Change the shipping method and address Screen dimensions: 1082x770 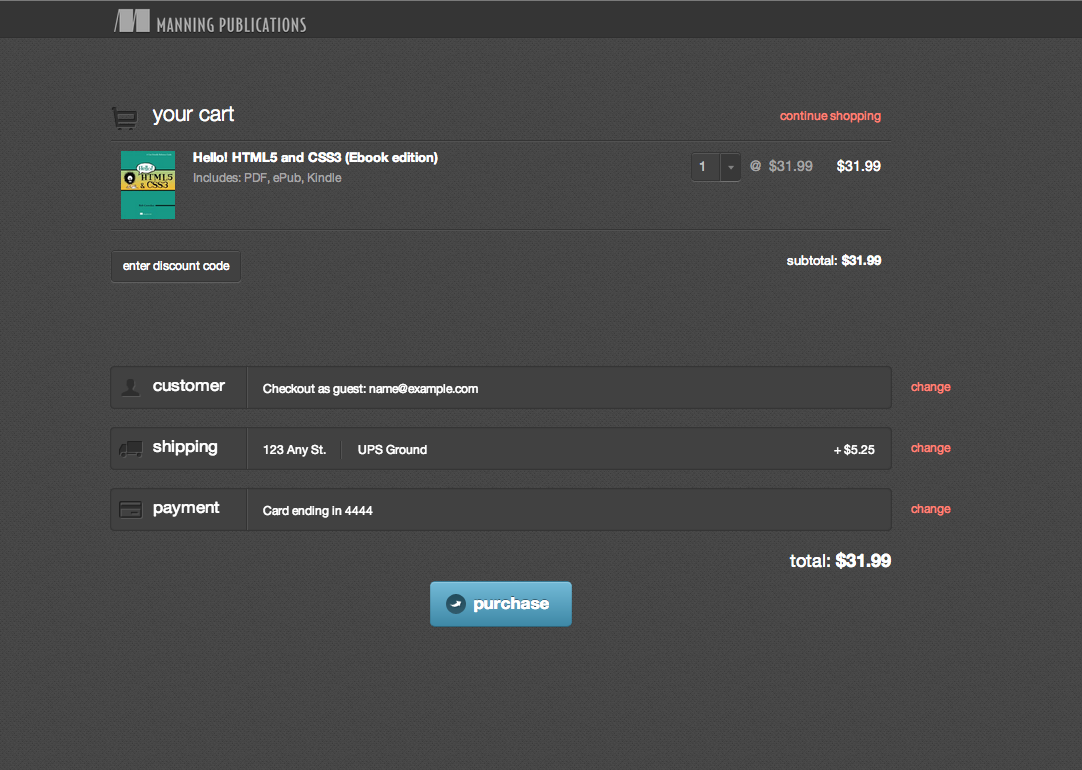[x=930, y=448]
